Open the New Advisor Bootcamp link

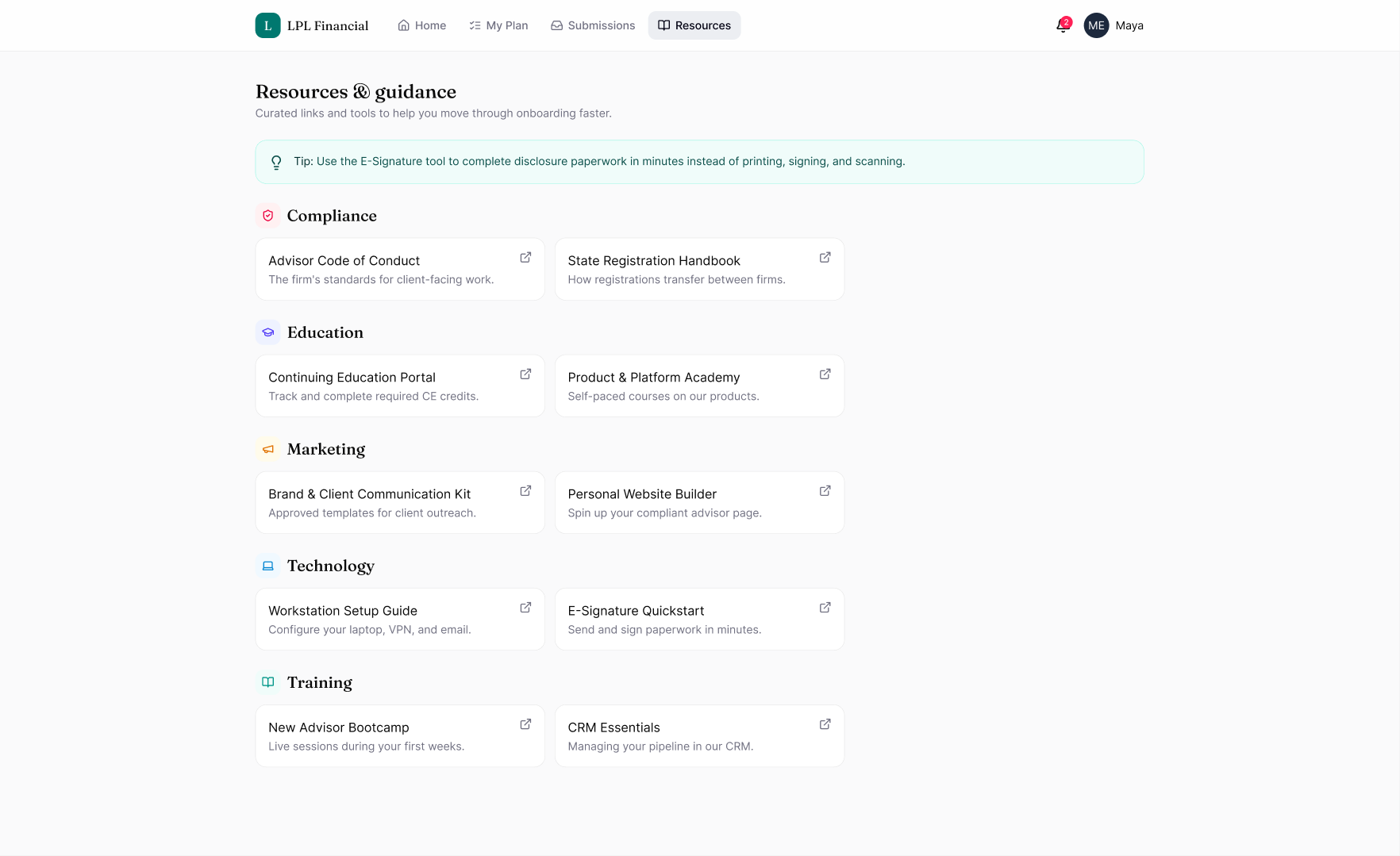400,735
